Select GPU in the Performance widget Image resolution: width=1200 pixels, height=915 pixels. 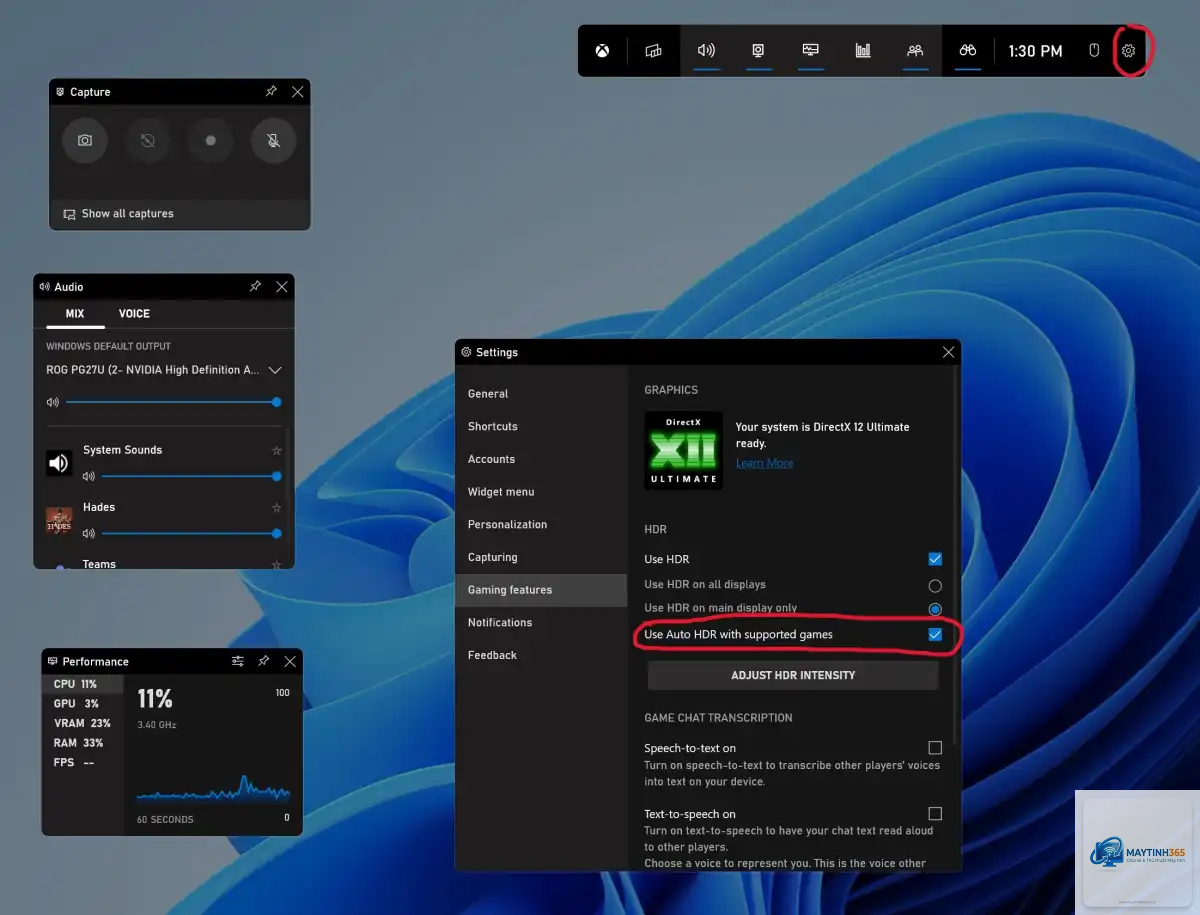(82, 704)
